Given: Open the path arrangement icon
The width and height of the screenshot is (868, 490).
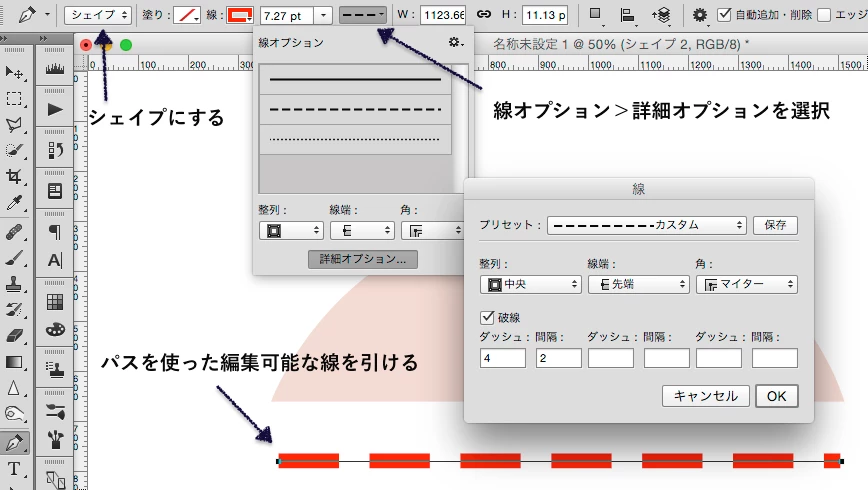Looking at the screenshot, I should [661, 15].
